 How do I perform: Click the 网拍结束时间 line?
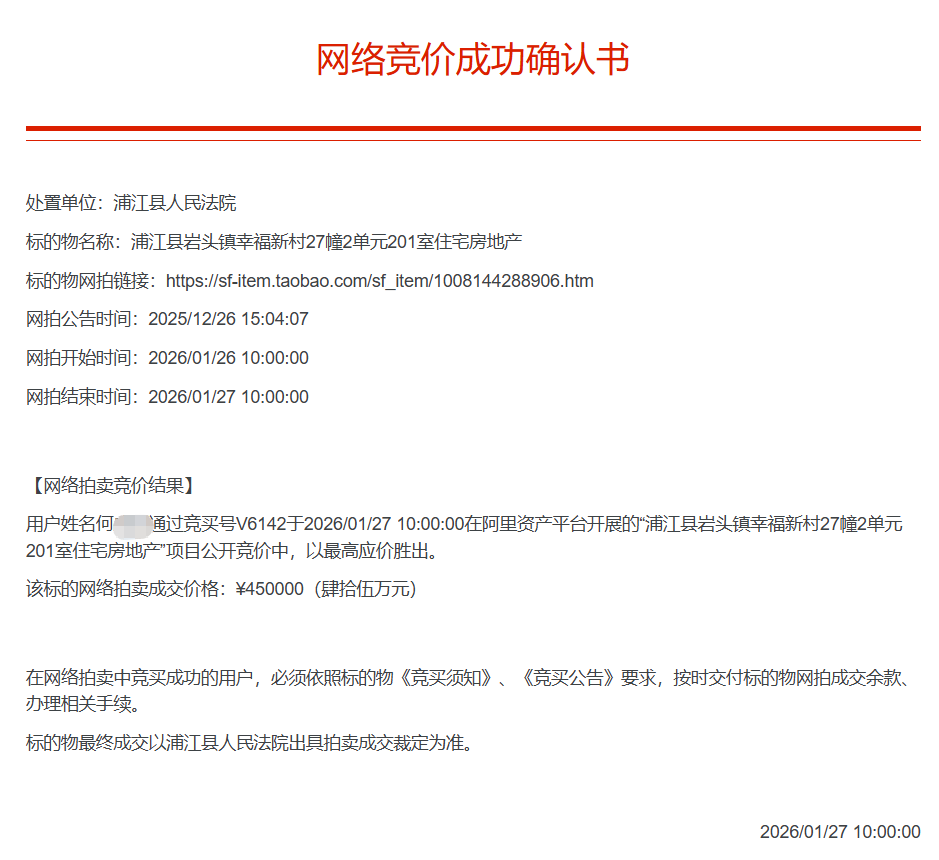tap(167, 397)
